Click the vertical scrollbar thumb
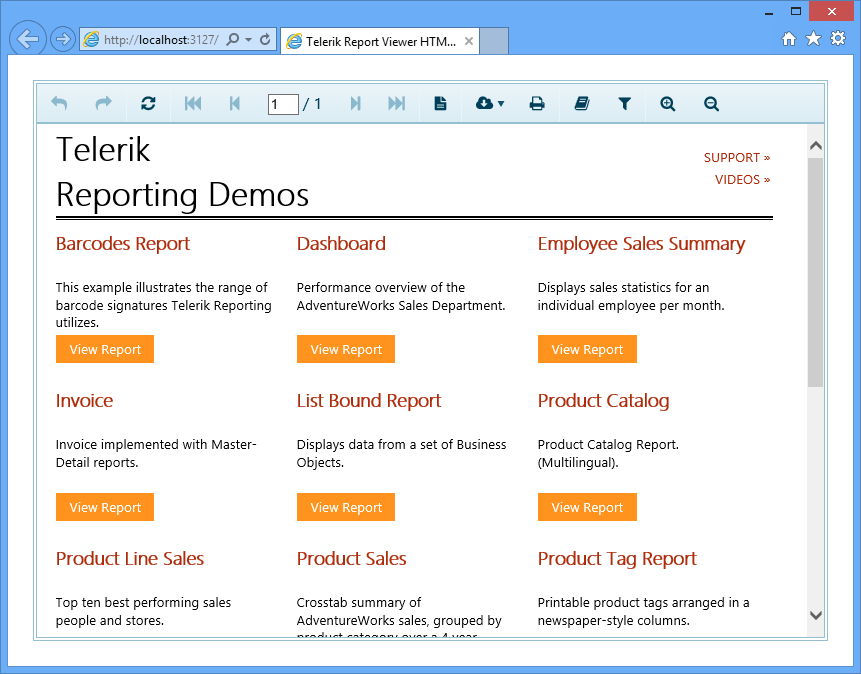861x674 pixels. pyautogui.click(x=815, y=272)
